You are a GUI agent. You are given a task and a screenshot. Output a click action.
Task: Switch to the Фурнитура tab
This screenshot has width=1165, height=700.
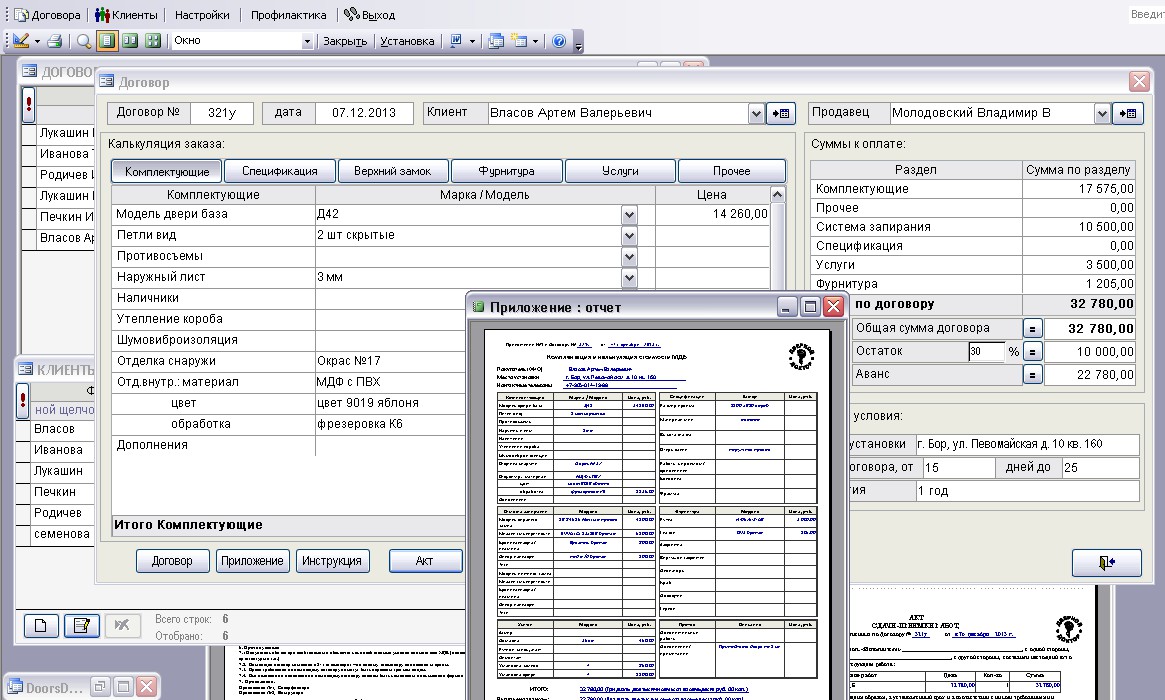(506, 171)
